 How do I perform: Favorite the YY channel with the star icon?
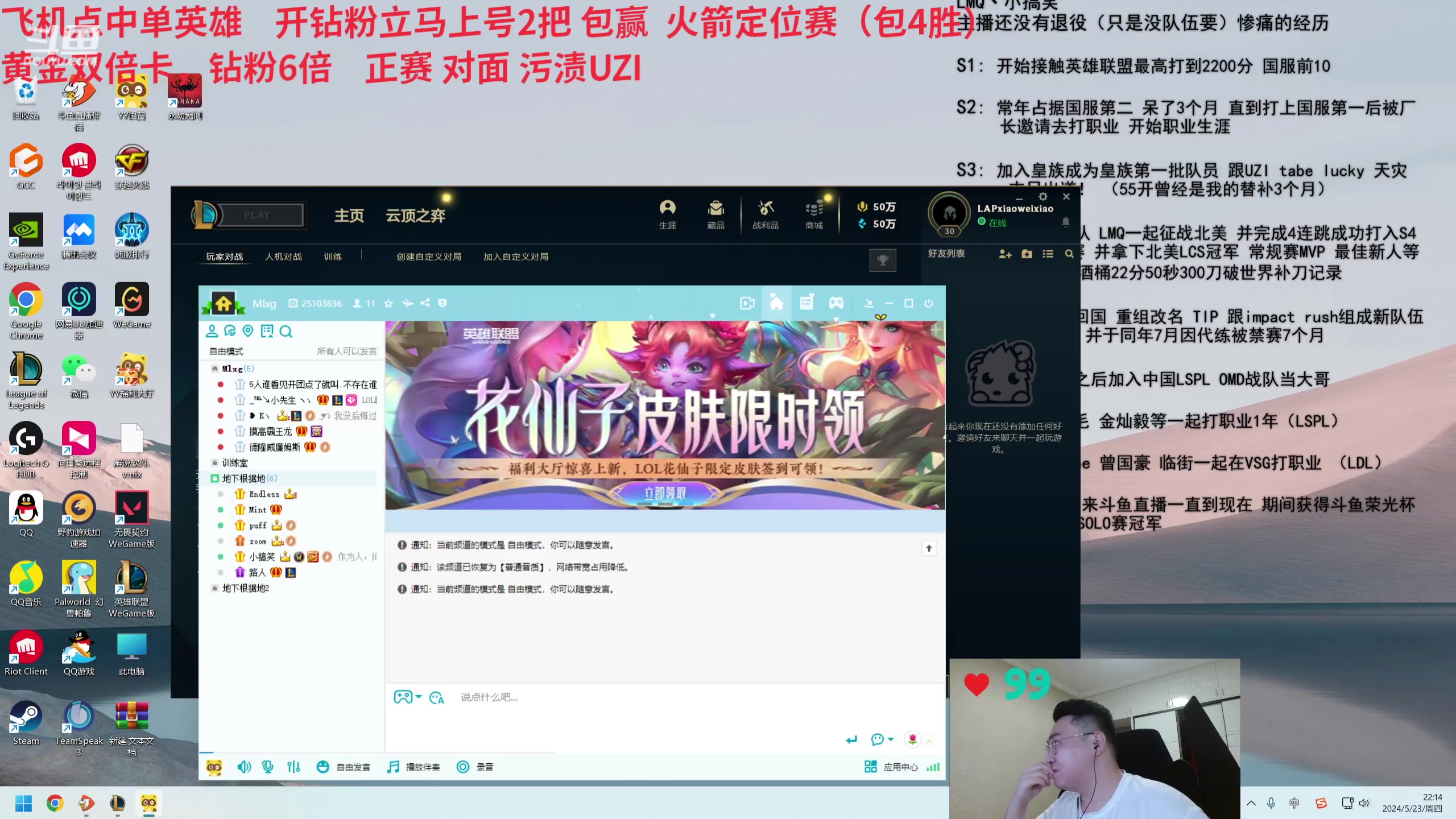tap(388, 303)
